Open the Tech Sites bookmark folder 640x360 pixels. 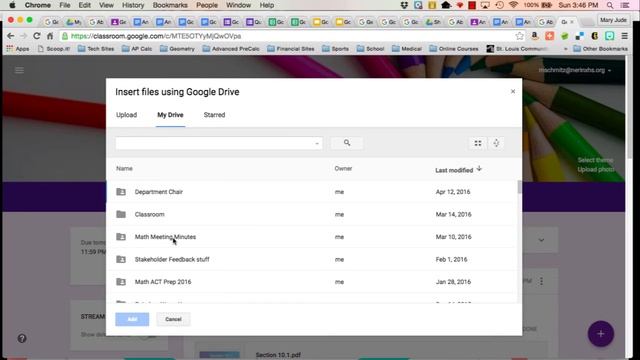coord(96,49)
